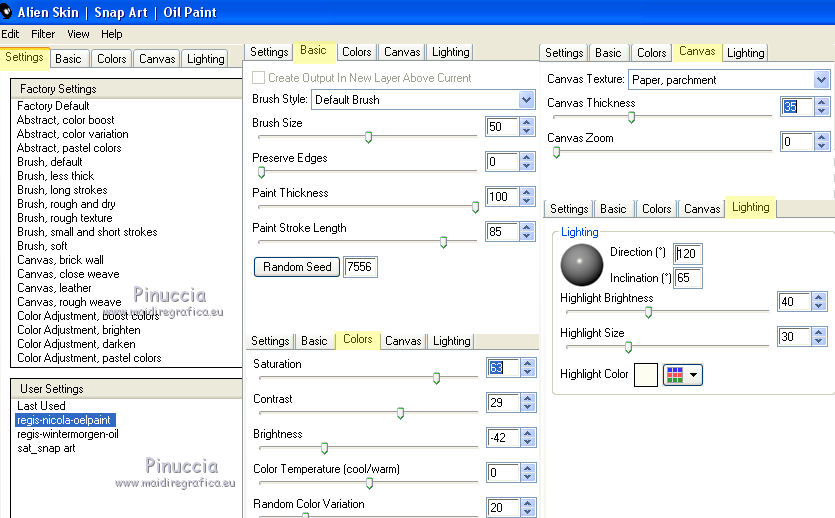Open the Canvas Texture dropdown
The height and width of the screenshot is (518, 835).
coord(821,80)
